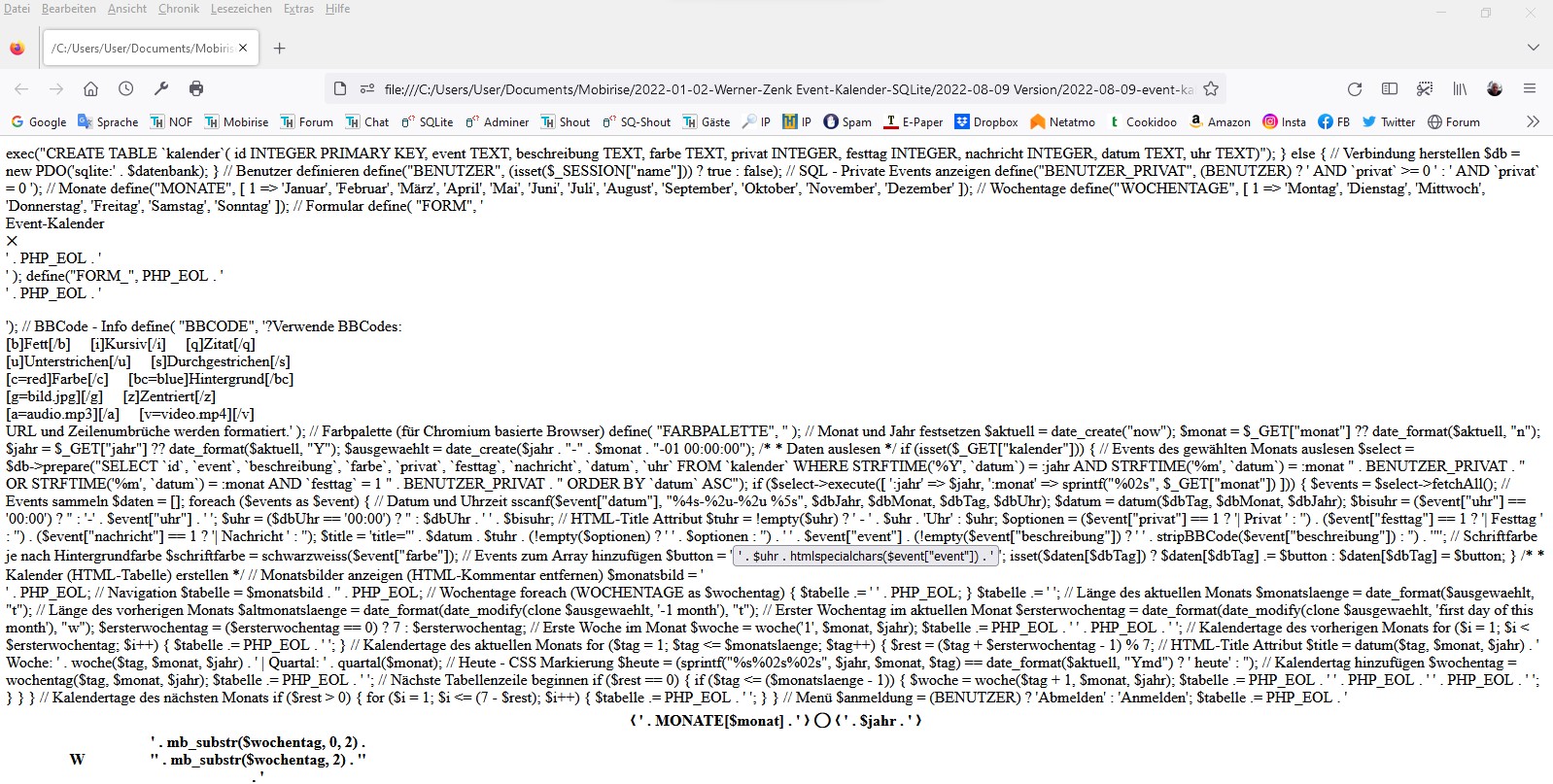Click the '[q]Zitat[/q]' BBCode text

pos(221,344)
